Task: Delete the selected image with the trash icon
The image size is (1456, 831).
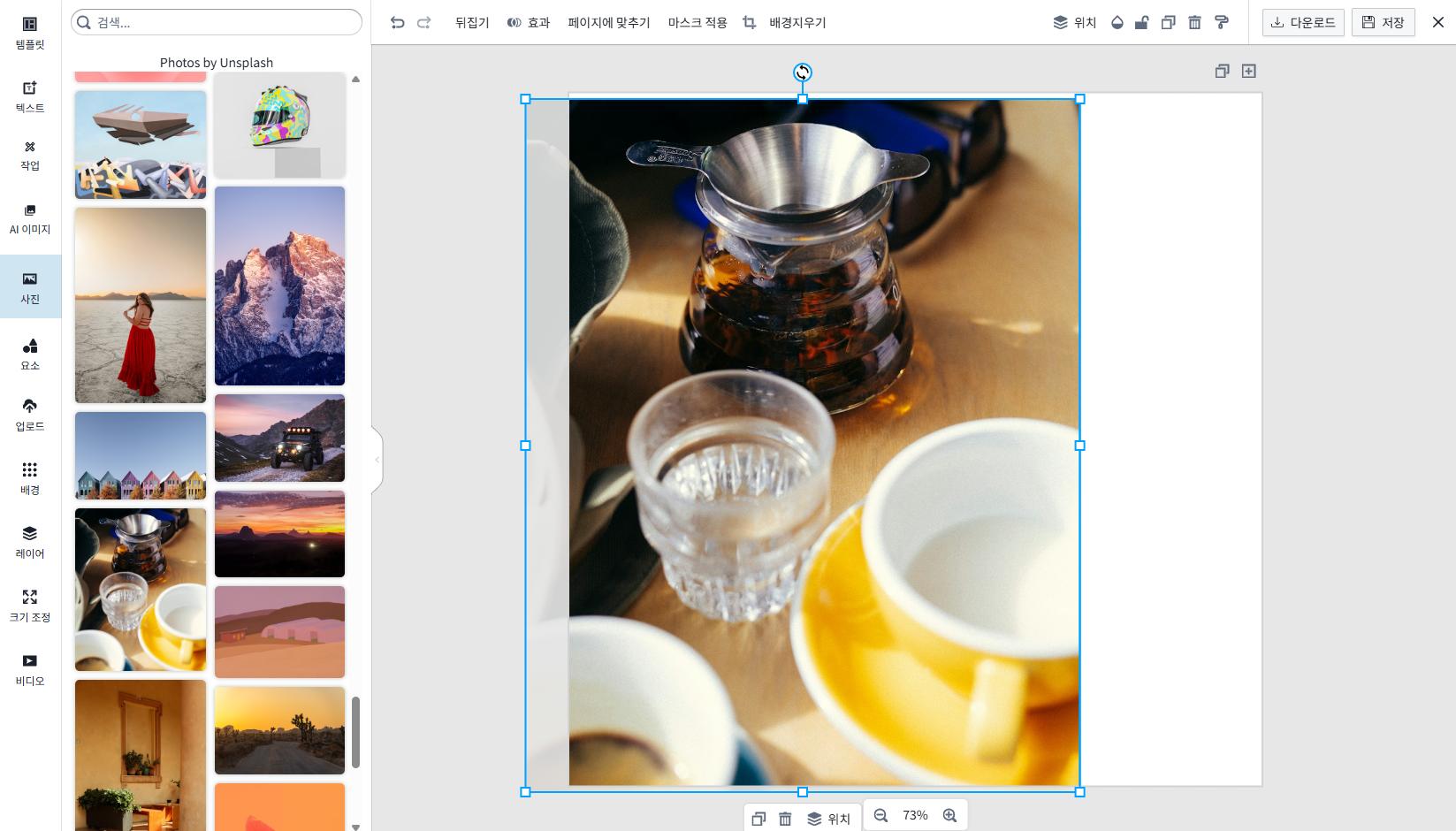Action: pyautogui.click(x=1194, y=22)
